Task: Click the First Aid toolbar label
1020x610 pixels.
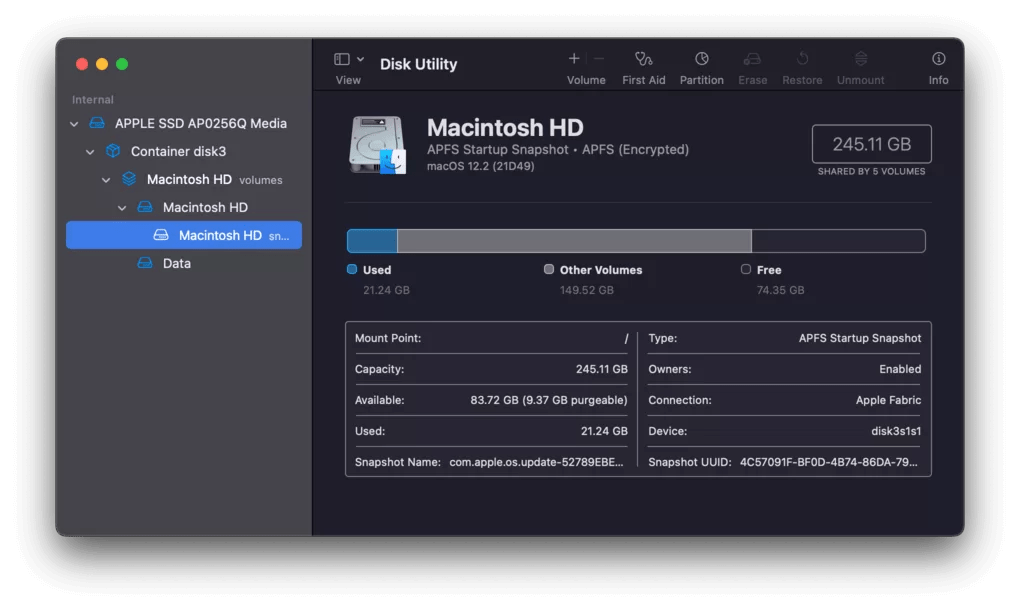Action: point(643,80)
